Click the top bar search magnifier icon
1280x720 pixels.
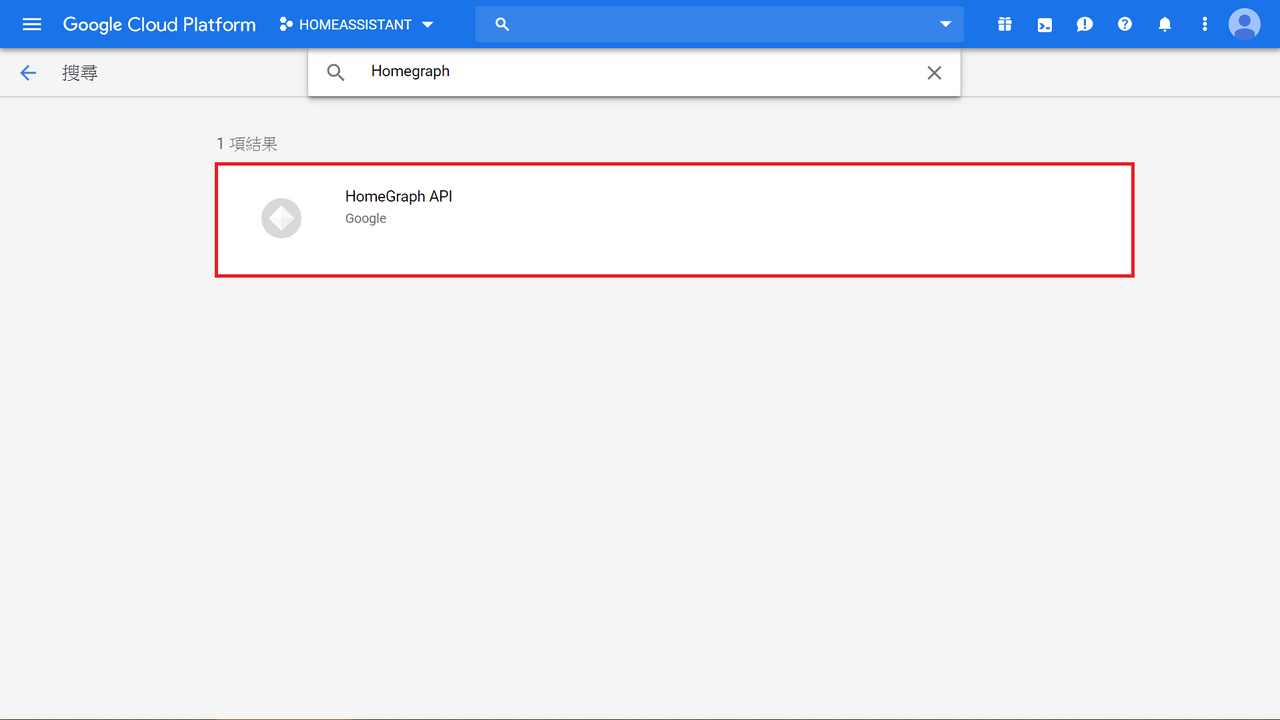pos(502,24)
